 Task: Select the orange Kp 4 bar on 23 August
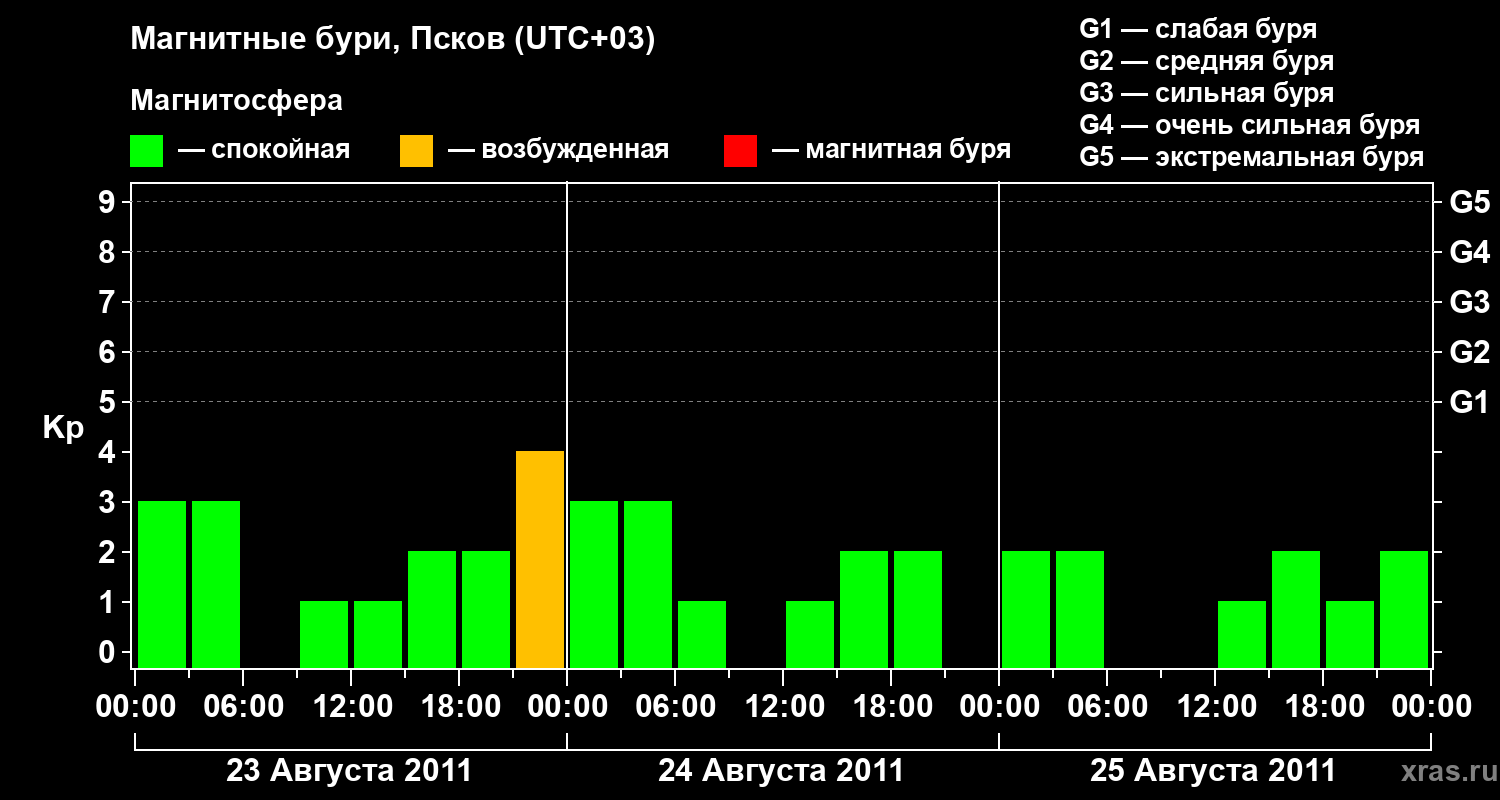click(x=540, y=559)
